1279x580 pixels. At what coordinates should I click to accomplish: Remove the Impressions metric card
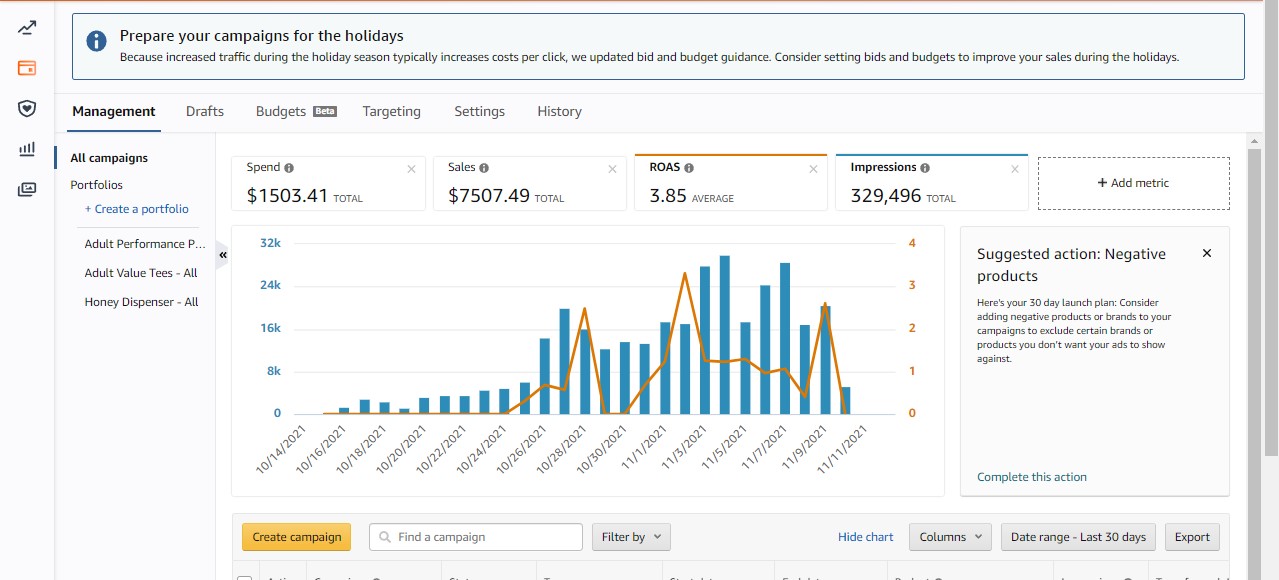click(x=1015, y=169)
